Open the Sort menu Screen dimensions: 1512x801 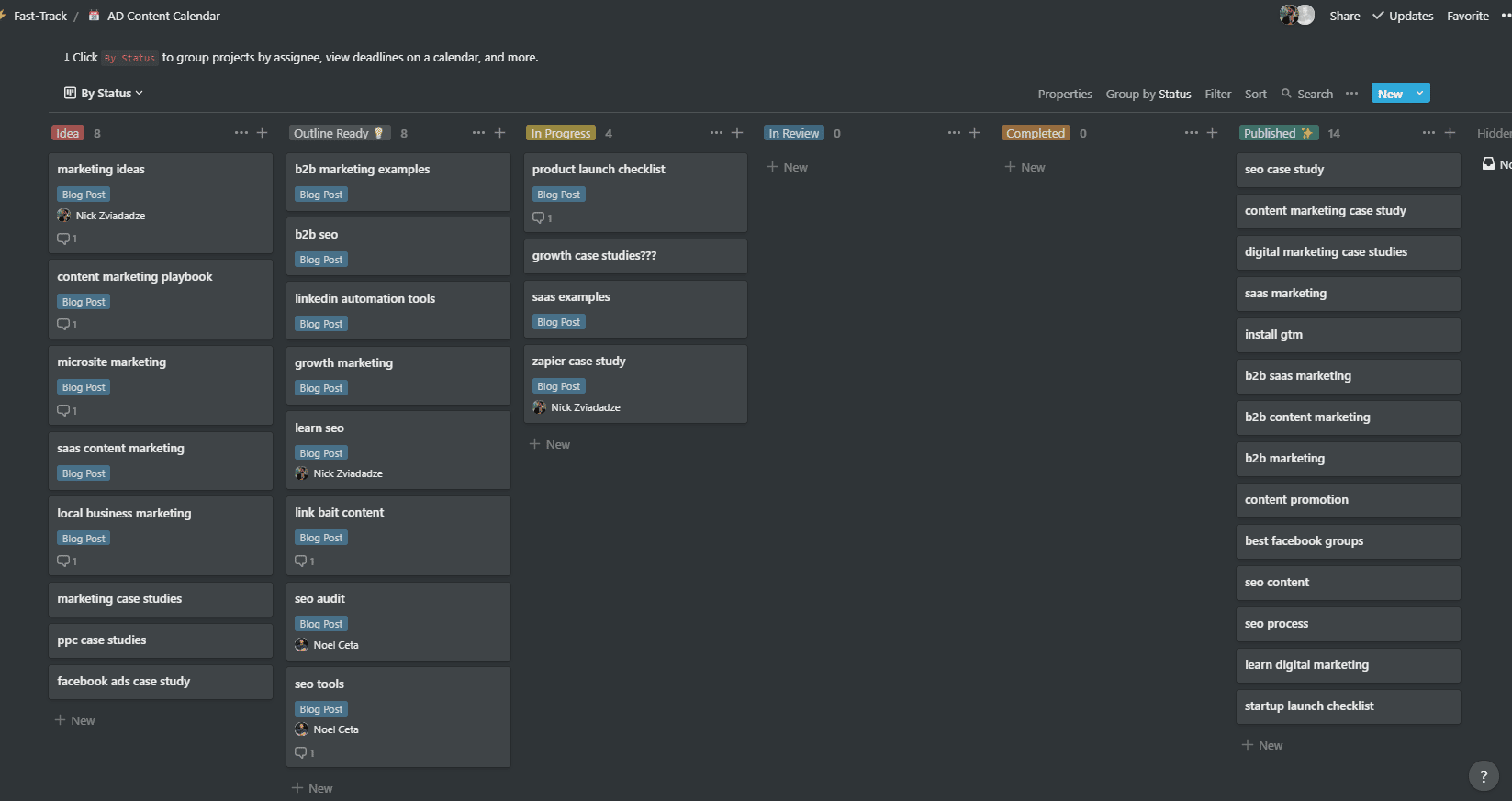tap(1255, 94)
